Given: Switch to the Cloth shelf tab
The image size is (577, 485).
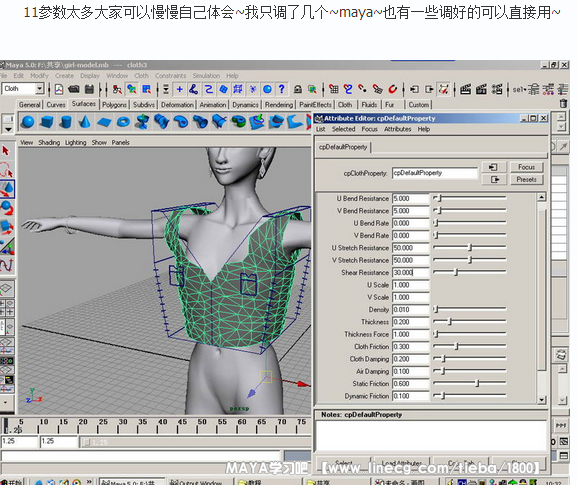Looking at the screenshot, I should coord(345,105).
